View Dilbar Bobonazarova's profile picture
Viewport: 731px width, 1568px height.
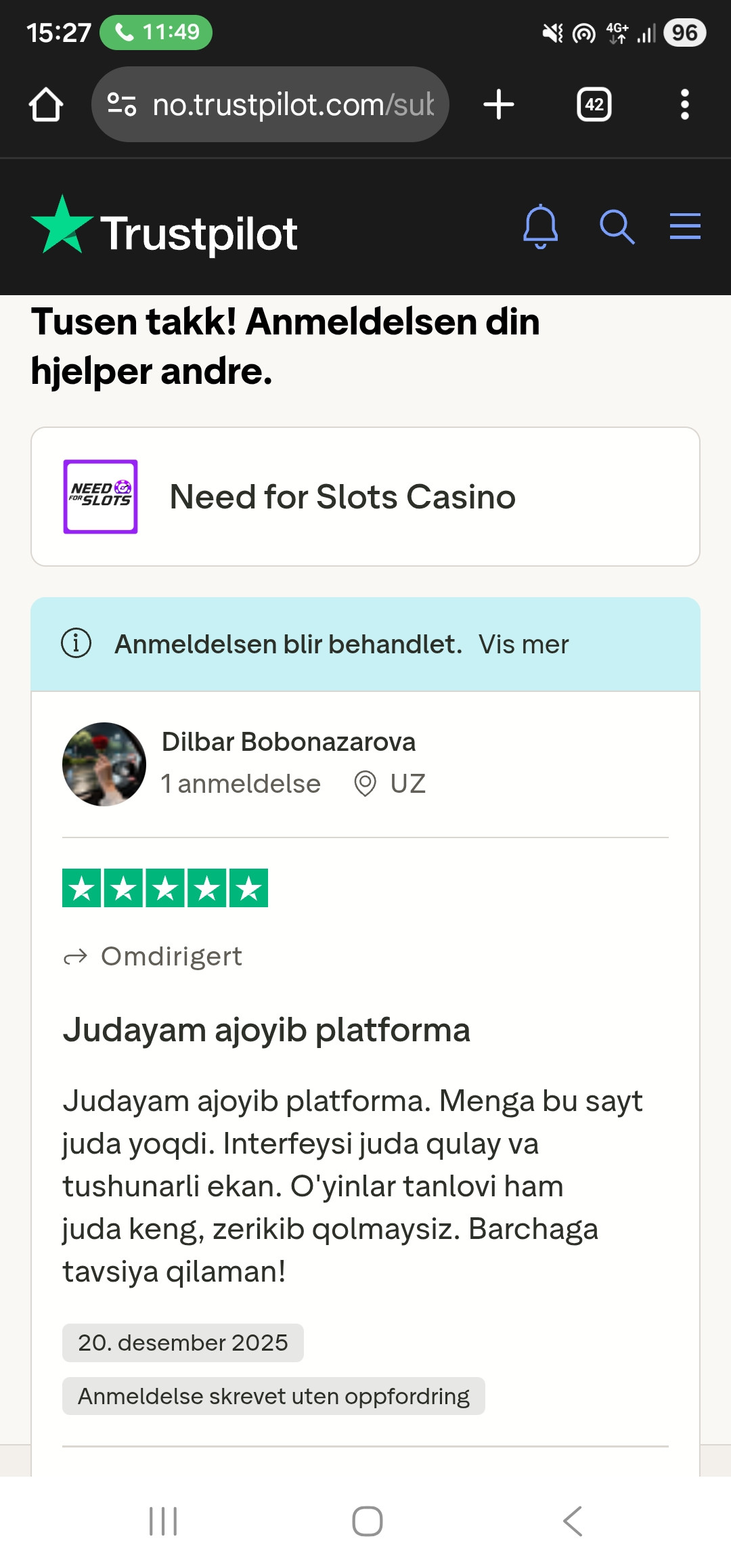104,764
